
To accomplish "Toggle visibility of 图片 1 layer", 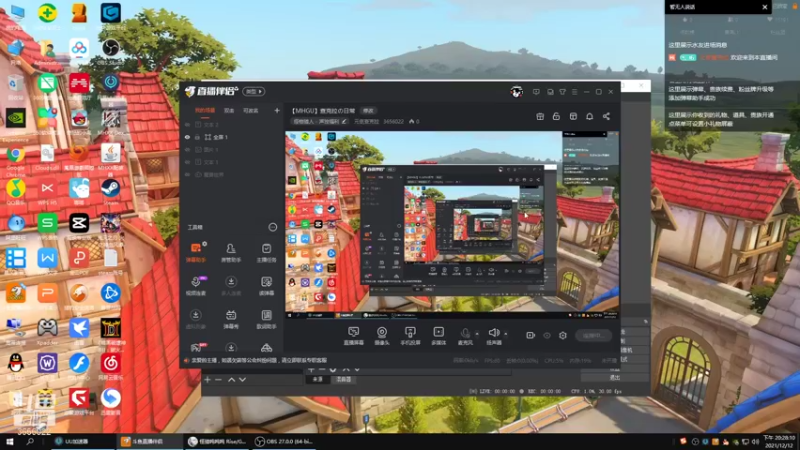I will [187, 149].
